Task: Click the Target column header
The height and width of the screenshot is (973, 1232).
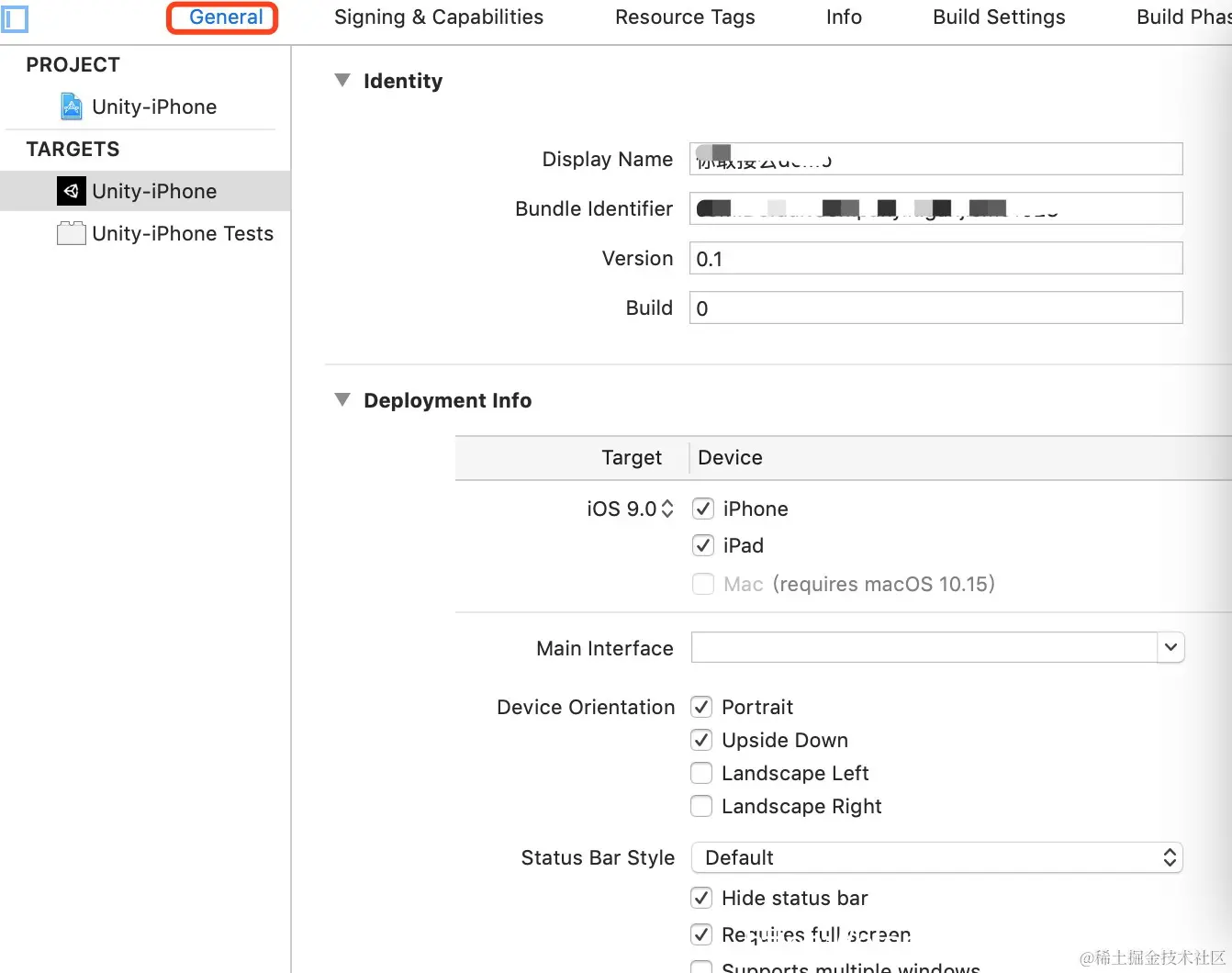Action: coord(632,457)
